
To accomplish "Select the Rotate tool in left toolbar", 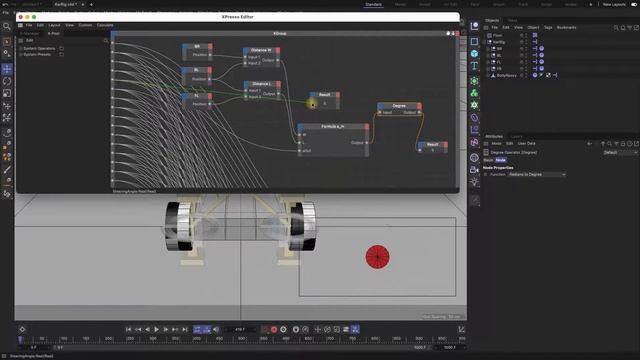I will [x=7, y=81].
